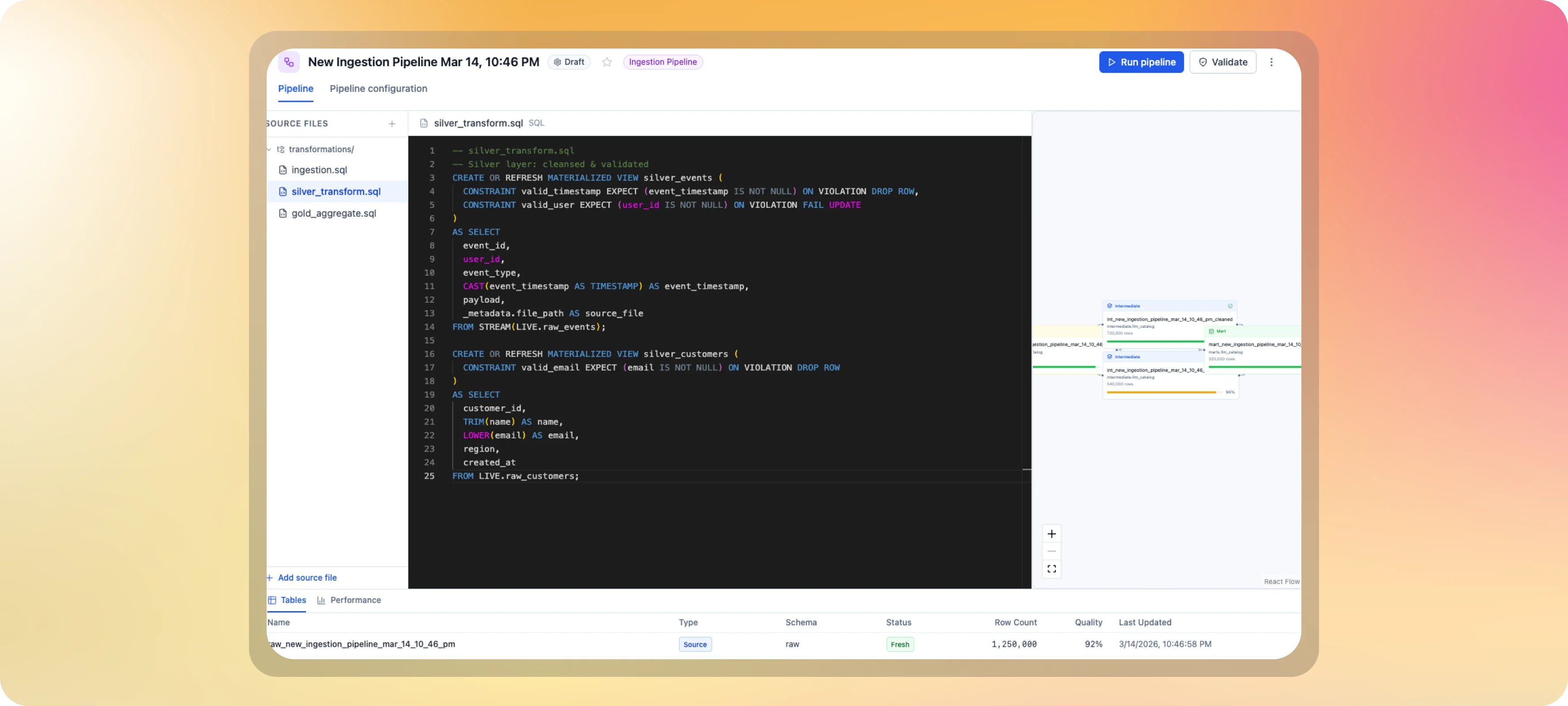
Task: Click the Performance bar chart icon
Action: click(x=321, y=601)
